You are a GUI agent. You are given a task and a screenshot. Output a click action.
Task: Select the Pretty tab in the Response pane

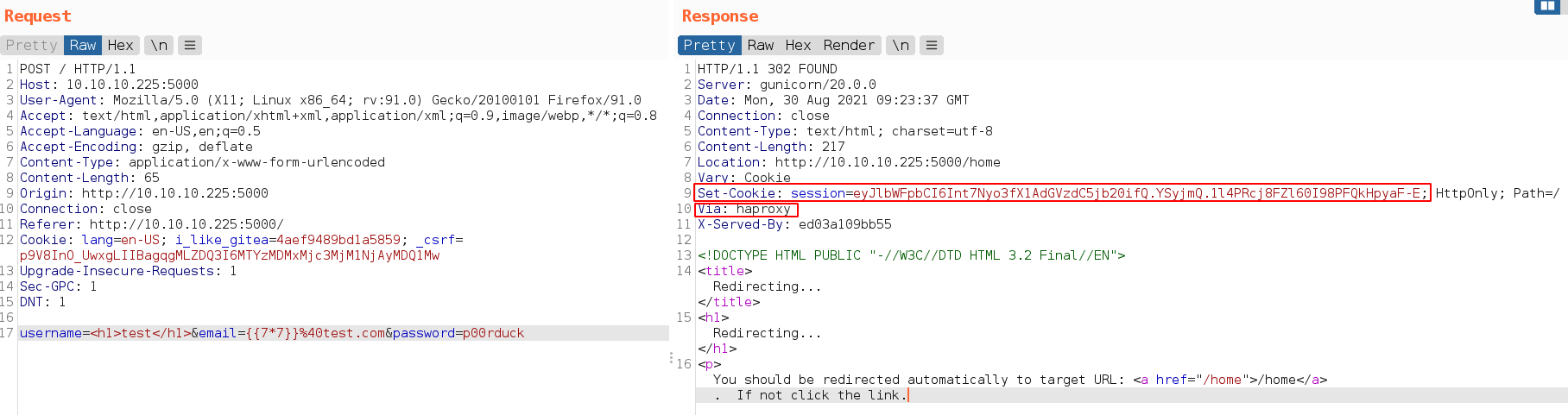(x=709, y=46)
